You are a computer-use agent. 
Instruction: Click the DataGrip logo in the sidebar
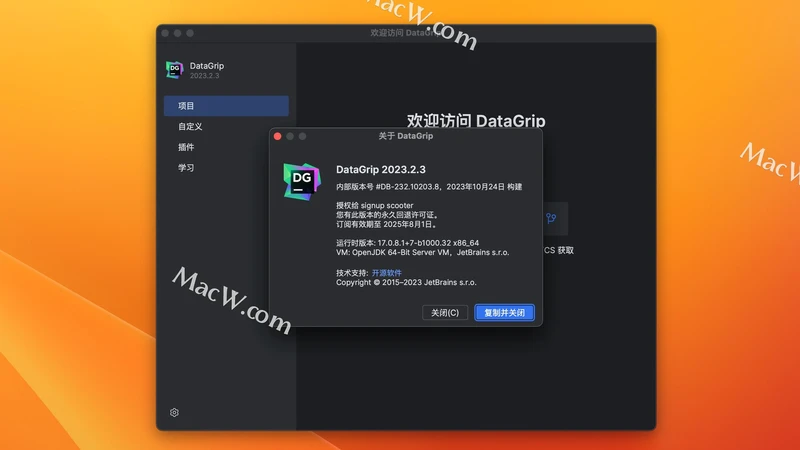(174, 70)
